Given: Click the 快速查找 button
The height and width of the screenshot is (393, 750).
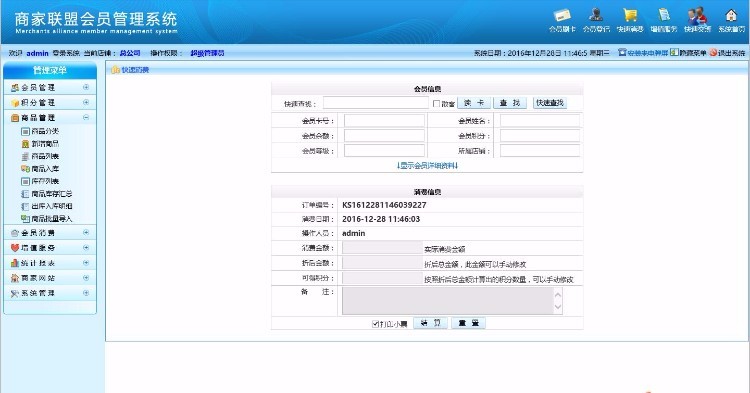Looking at the screenshot, I should pyautogui.click(x=550, y=103).
